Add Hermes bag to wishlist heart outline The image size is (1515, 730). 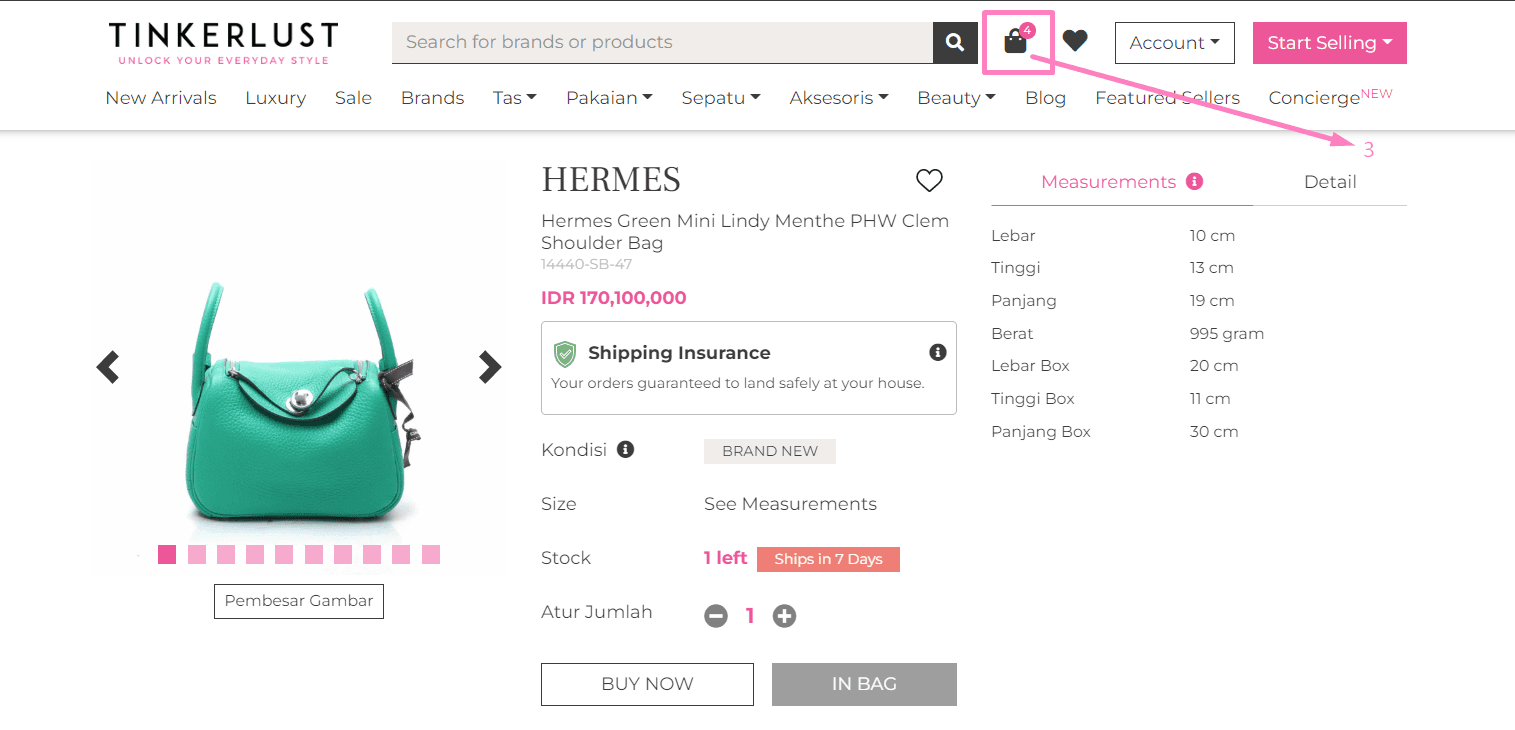(929, 180)
